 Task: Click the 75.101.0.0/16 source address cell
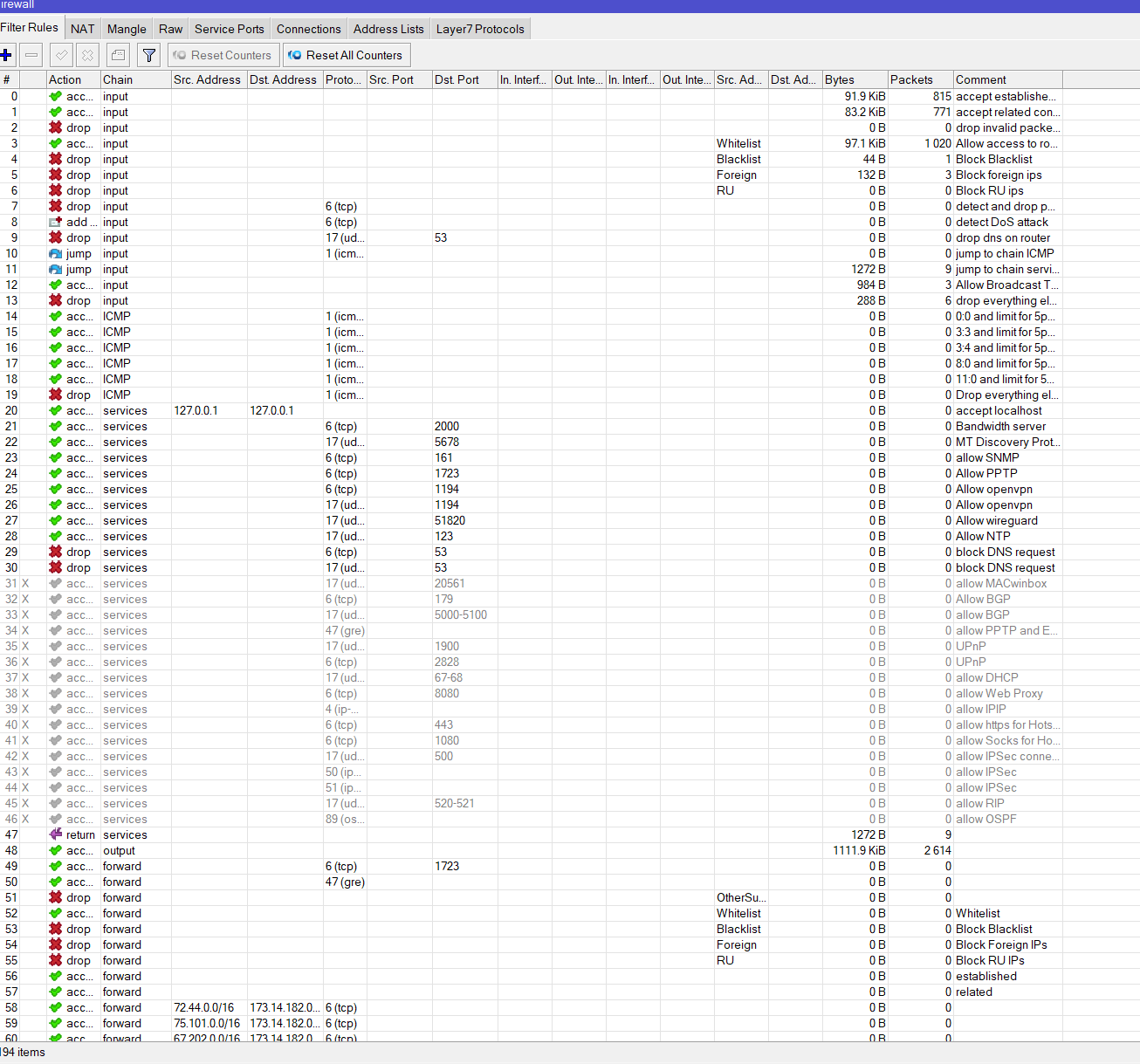click(207, 1023)
